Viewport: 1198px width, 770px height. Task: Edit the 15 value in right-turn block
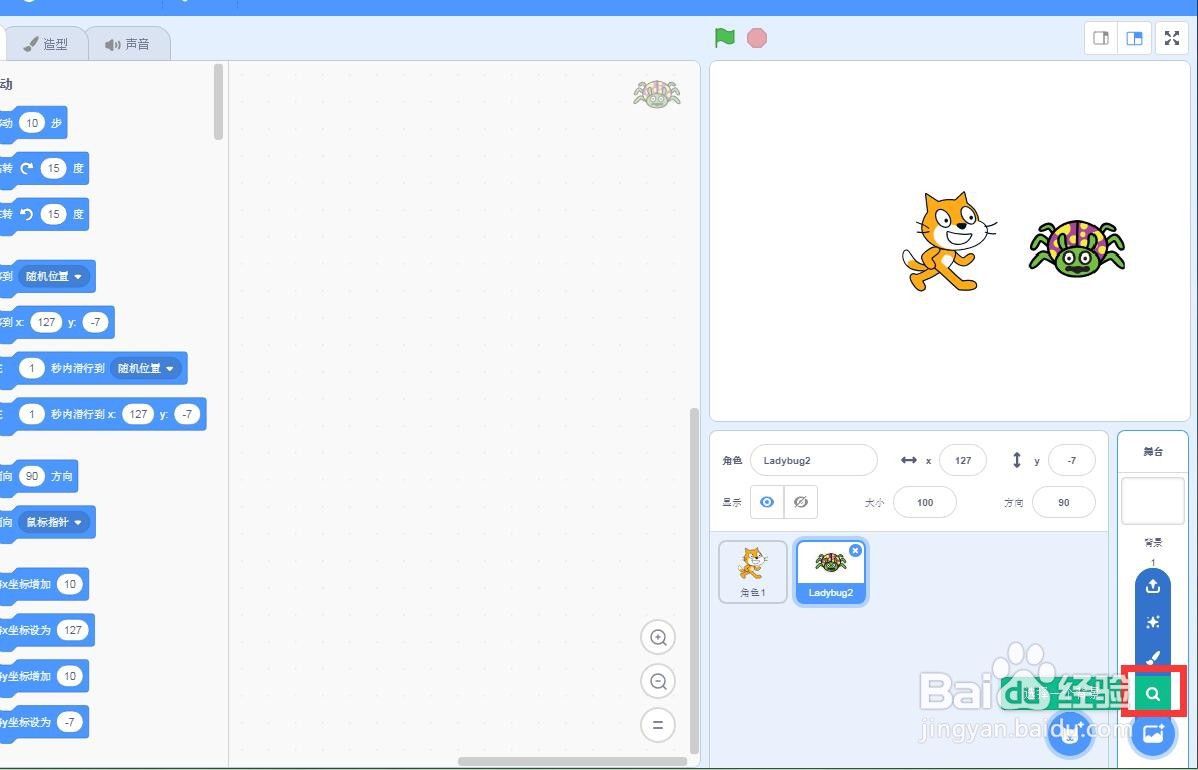(53, 168)
